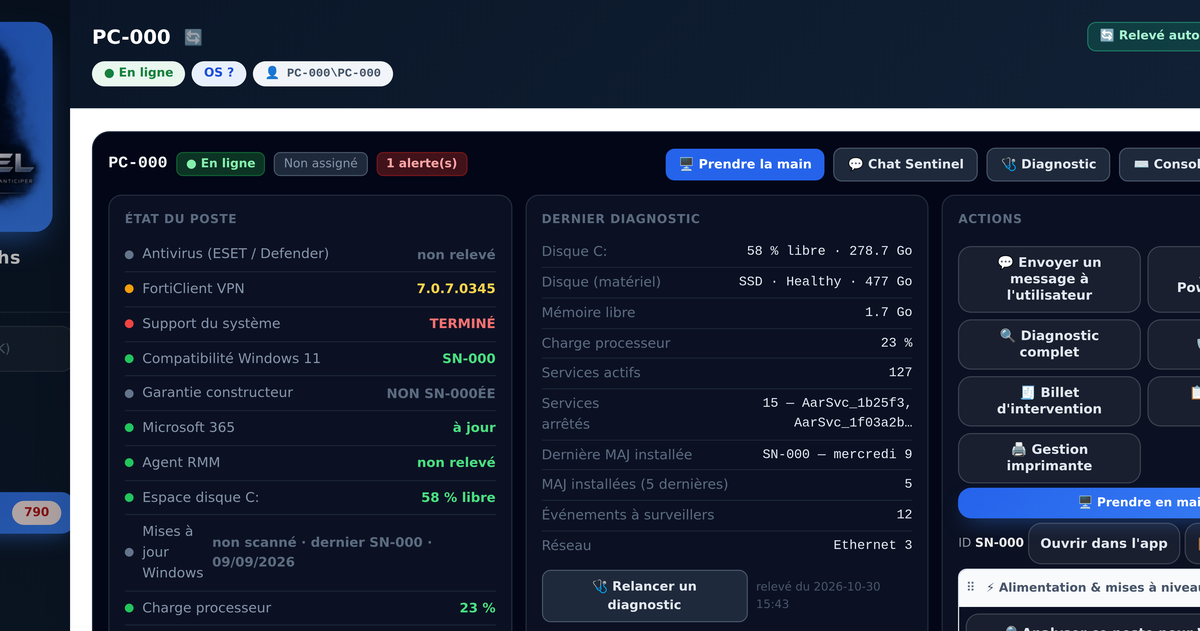Click the refresh icon beside PC-000 title
Screen dimensions: 1200x631
(193, 37)
